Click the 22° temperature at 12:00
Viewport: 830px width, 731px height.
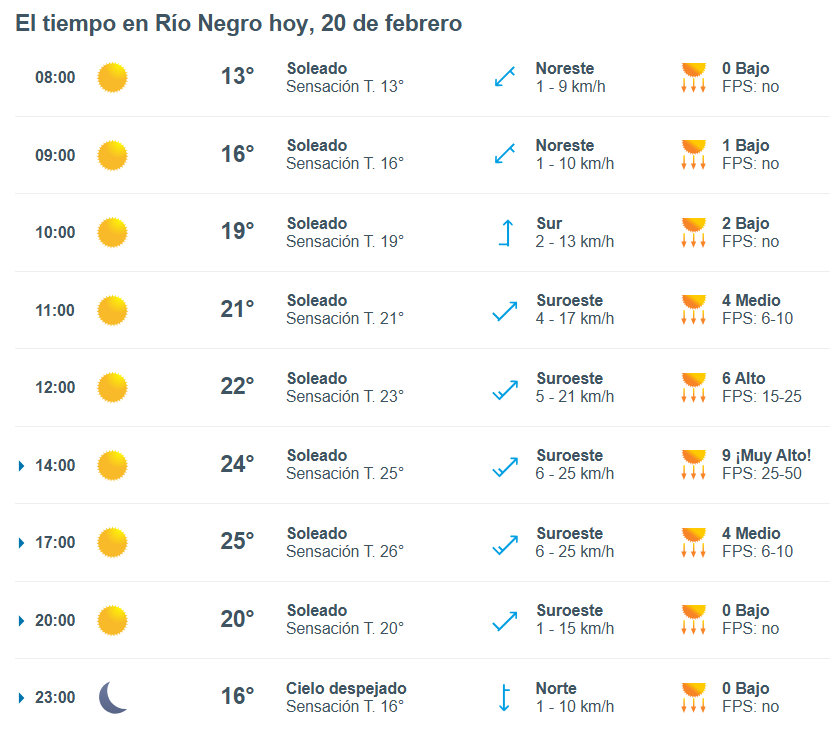tap(237, 387)
